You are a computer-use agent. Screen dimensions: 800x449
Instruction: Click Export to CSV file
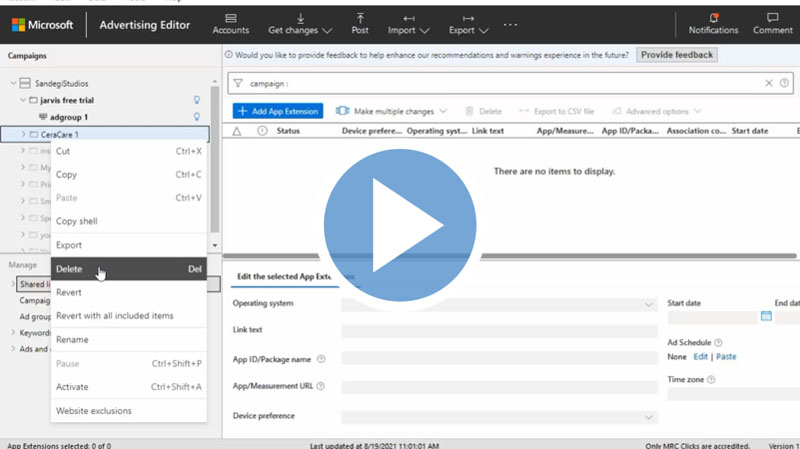pos(557,111)
